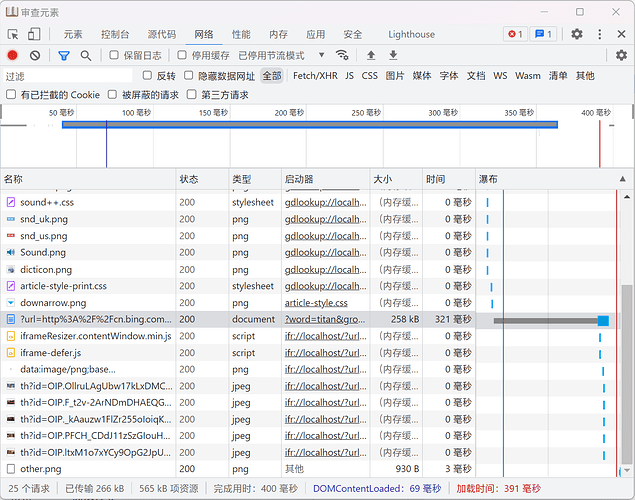This screenshot has width=635, height=500.
Task: Check 有已拦截的 Cookie checkbox
Action: tap(11, 94)
